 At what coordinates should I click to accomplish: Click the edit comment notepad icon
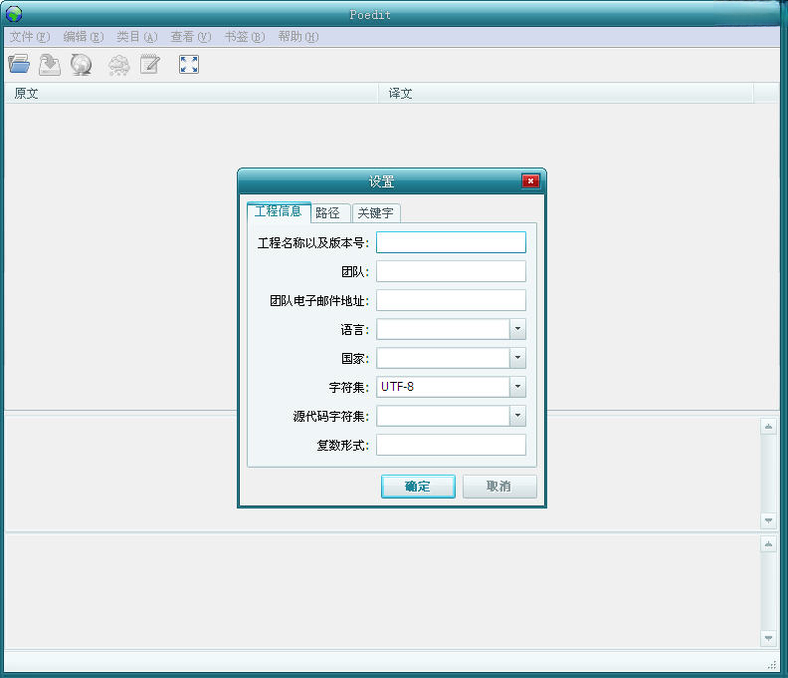150,64
